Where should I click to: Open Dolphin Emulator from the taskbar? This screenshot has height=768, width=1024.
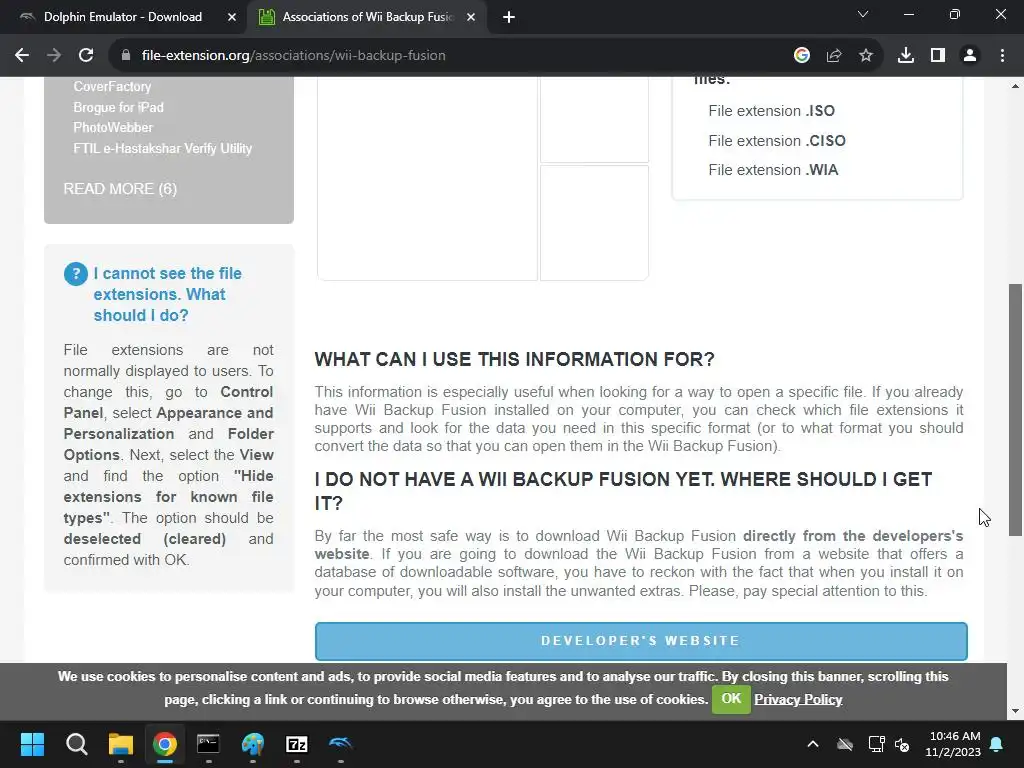point(340,744)
